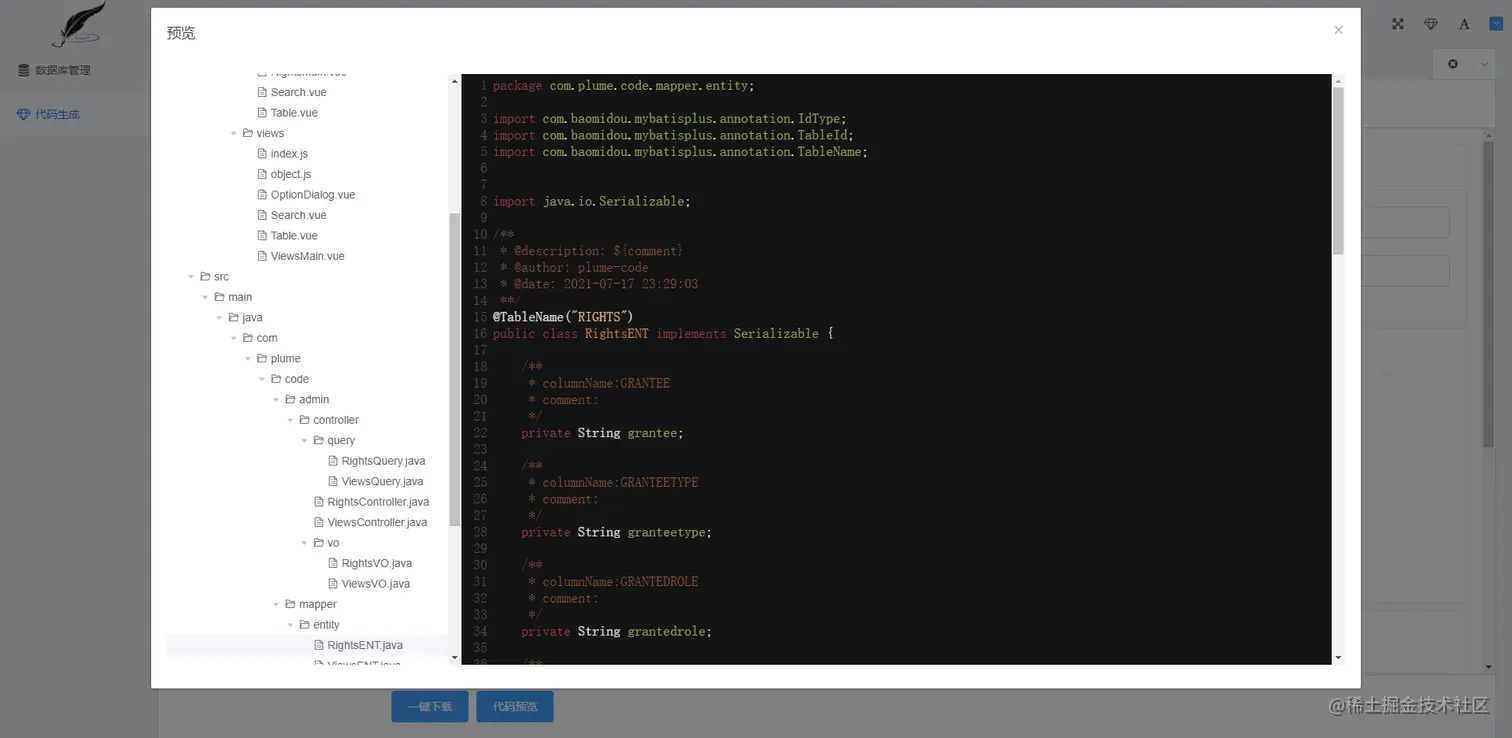This screenshot has width=1512, height=738.
Task: Click the diamond icon in top bar
Action: coord(1431,24)
